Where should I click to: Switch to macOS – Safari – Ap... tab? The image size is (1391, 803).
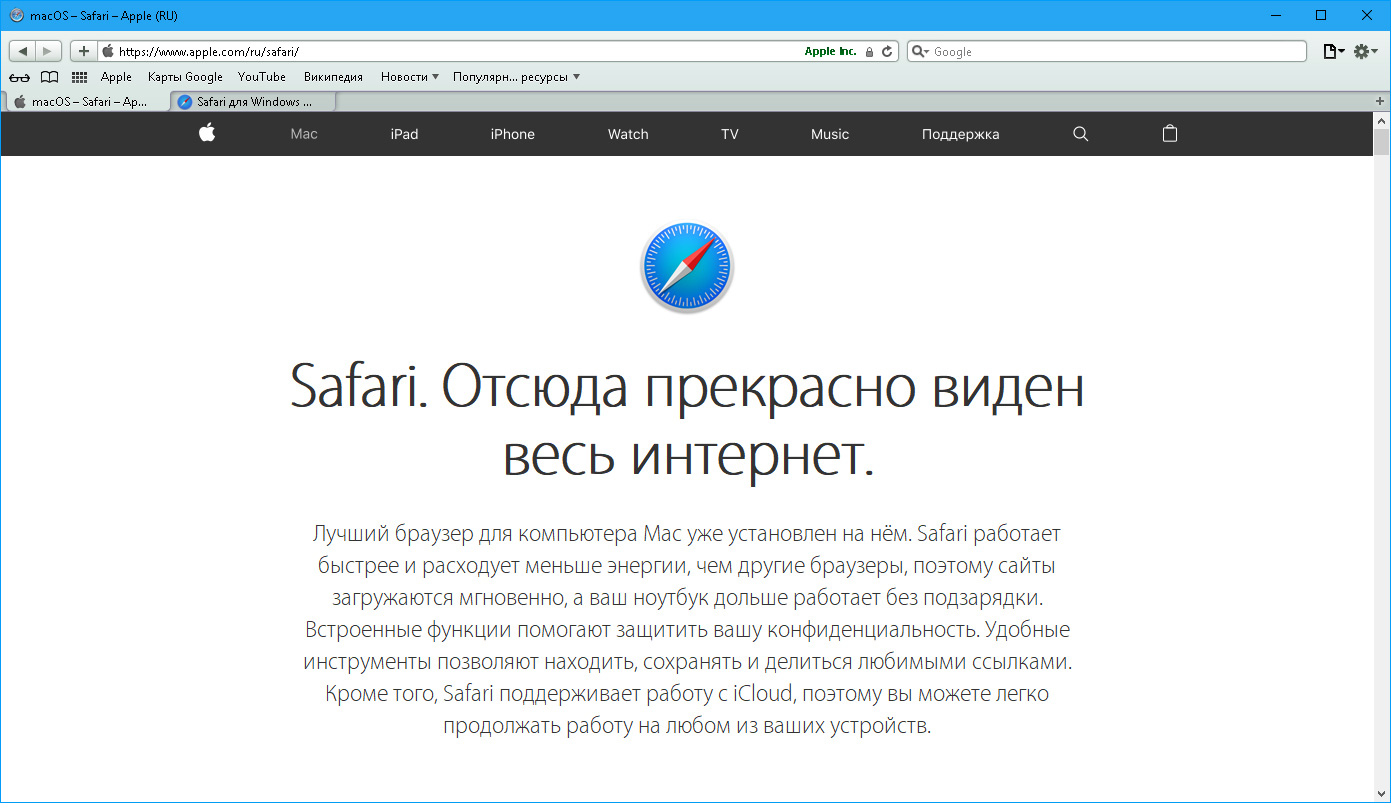click(87, 101)
